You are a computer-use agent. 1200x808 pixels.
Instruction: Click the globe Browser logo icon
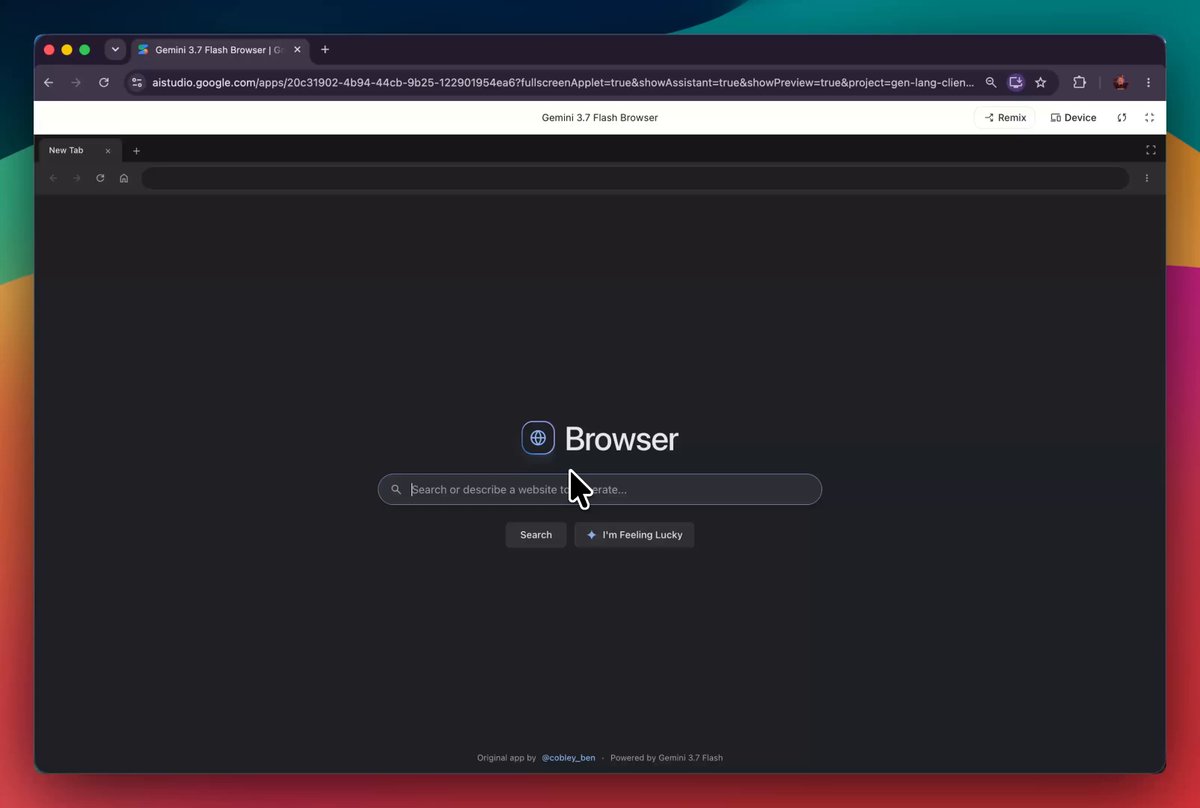[538, 438]
